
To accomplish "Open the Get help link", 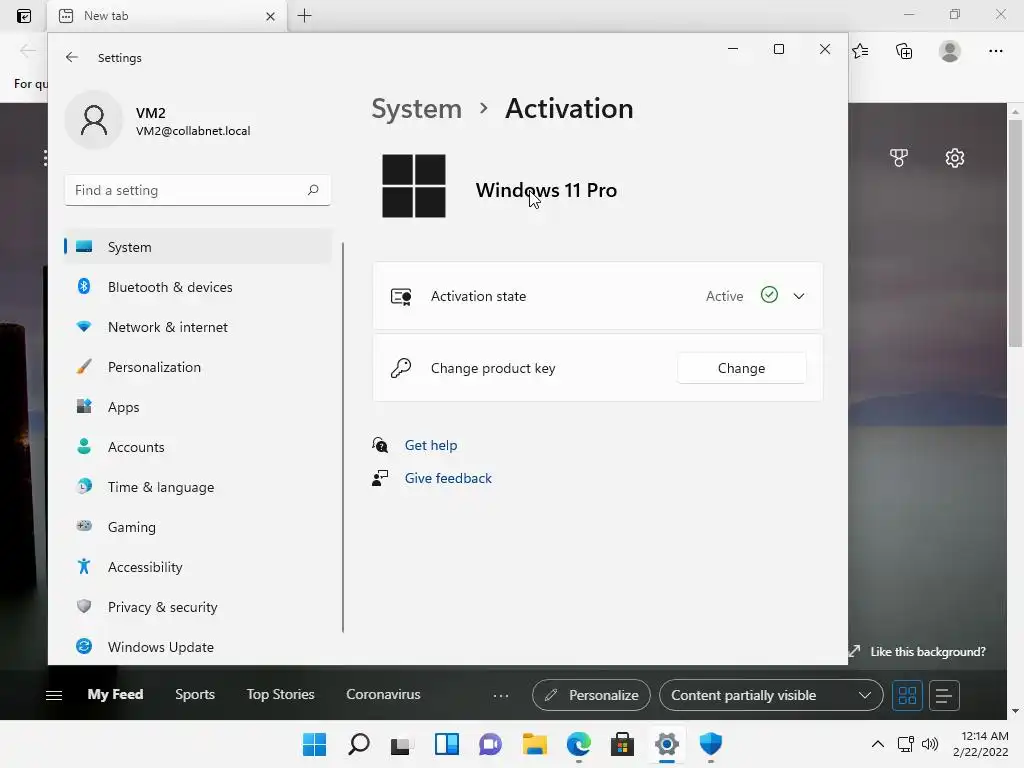I will pyautogui.click(x=431, y=445).
